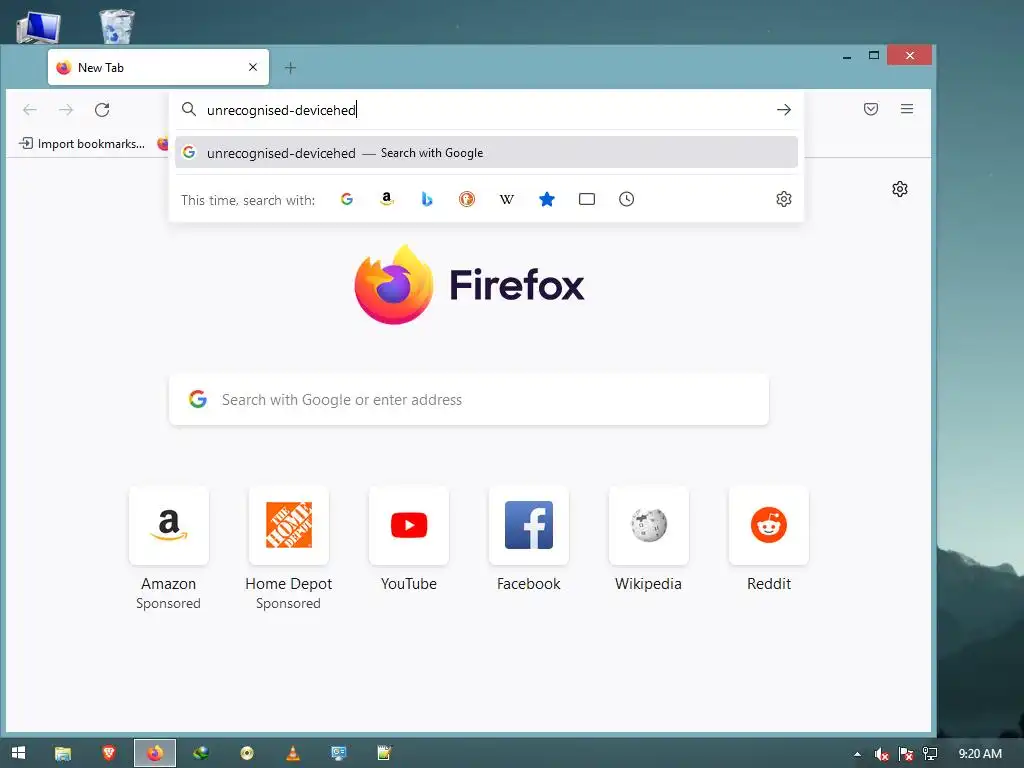This screenshot has width=1024, height=768.
Task: Show hidden system tray icons
Action: pos(857,754)
